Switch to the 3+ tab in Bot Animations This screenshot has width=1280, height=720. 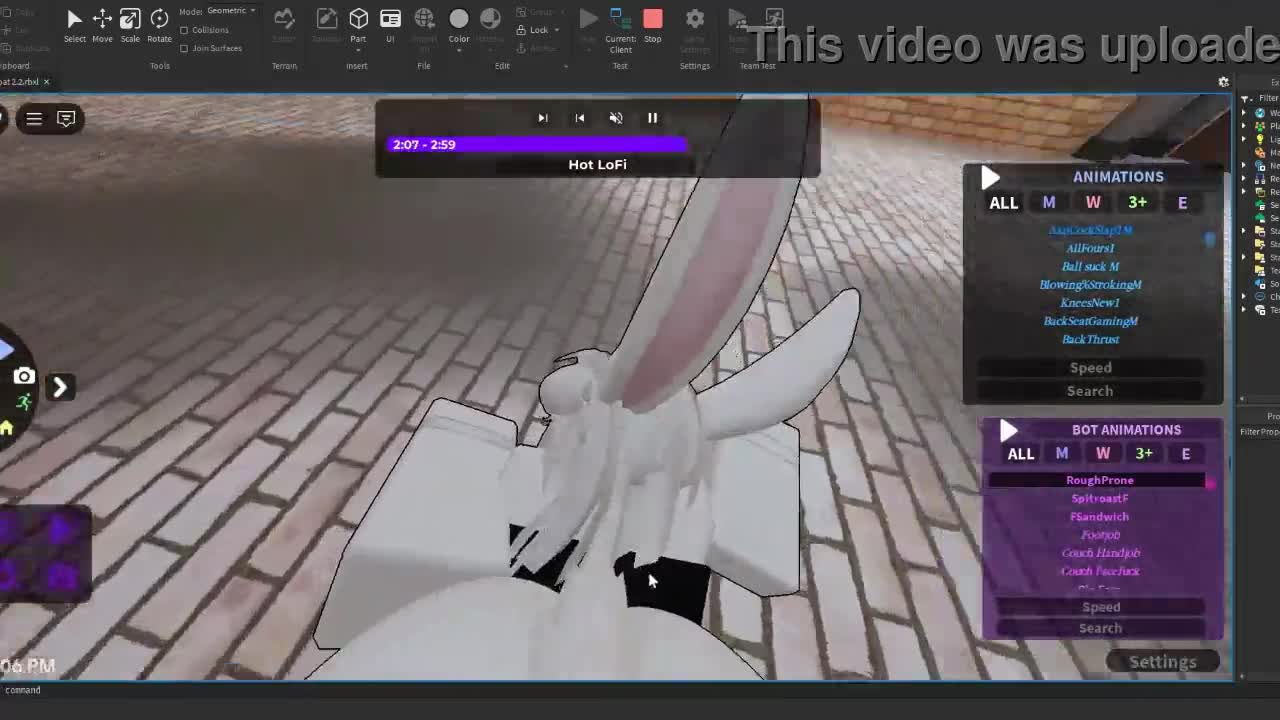[1144, 454]
